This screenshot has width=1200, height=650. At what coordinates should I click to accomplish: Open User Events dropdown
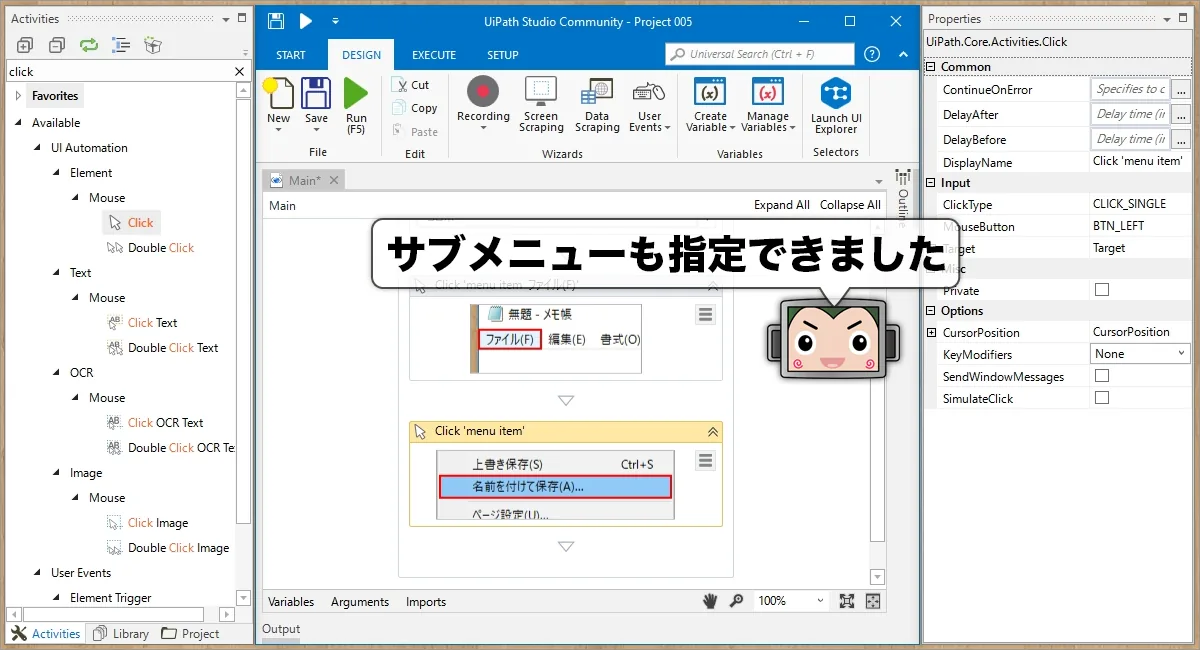coord(650,105)
